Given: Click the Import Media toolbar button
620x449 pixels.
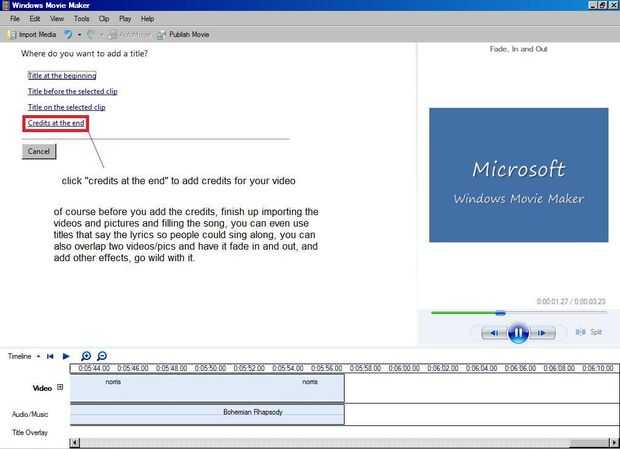Looking at the screenshot, I should click(32, 35).
